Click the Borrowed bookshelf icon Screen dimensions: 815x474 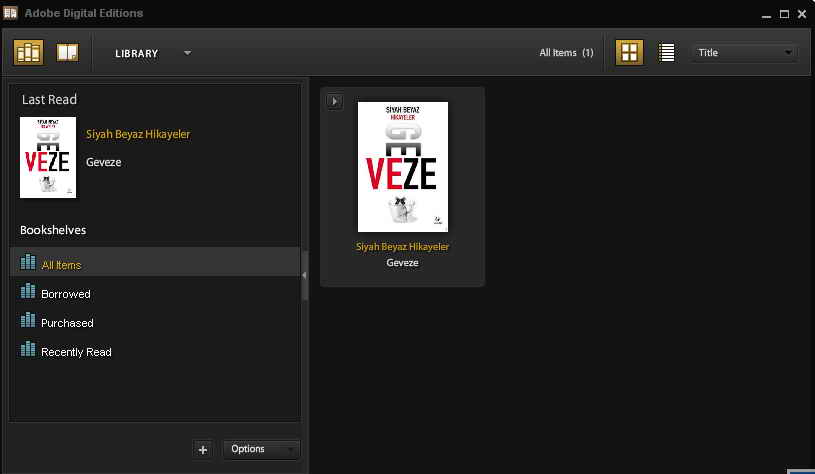(28, 291)
